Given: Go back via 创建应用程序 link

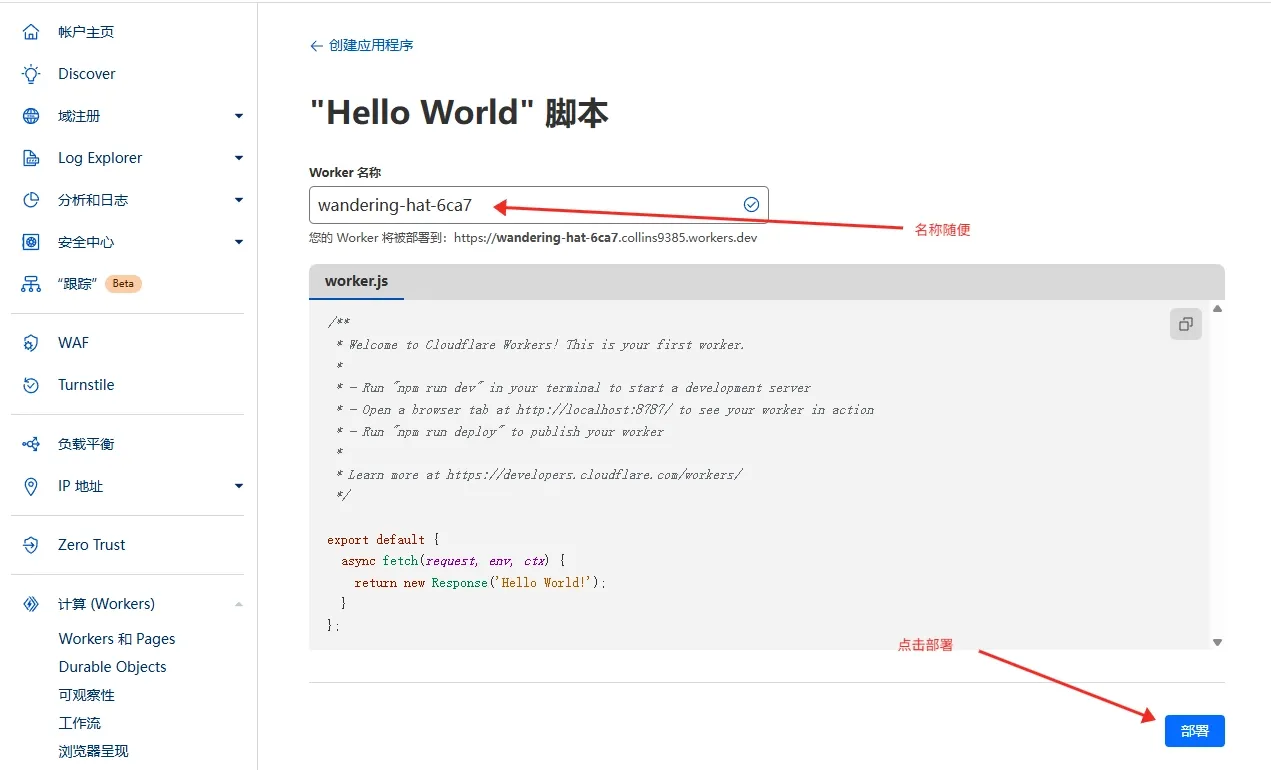Looking at the screenshot, I should 371,46.
